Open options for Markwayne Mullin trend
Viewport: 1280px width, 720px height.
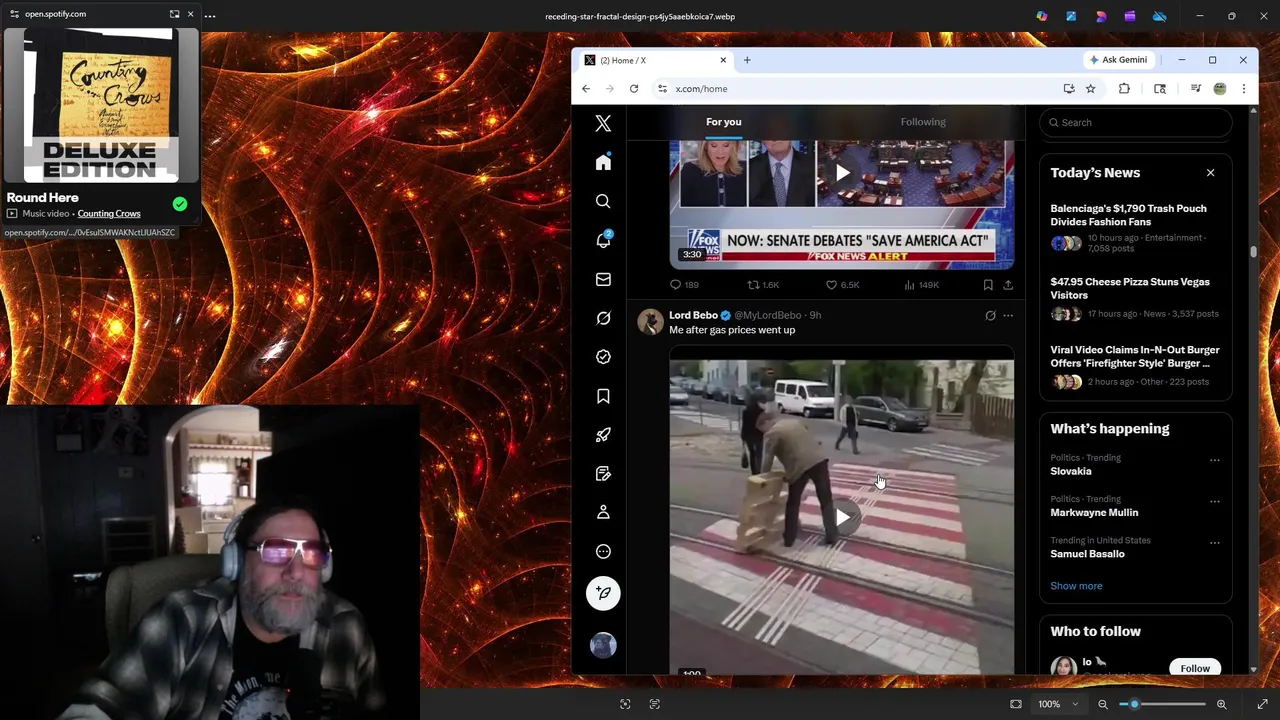click(1215, 501)
